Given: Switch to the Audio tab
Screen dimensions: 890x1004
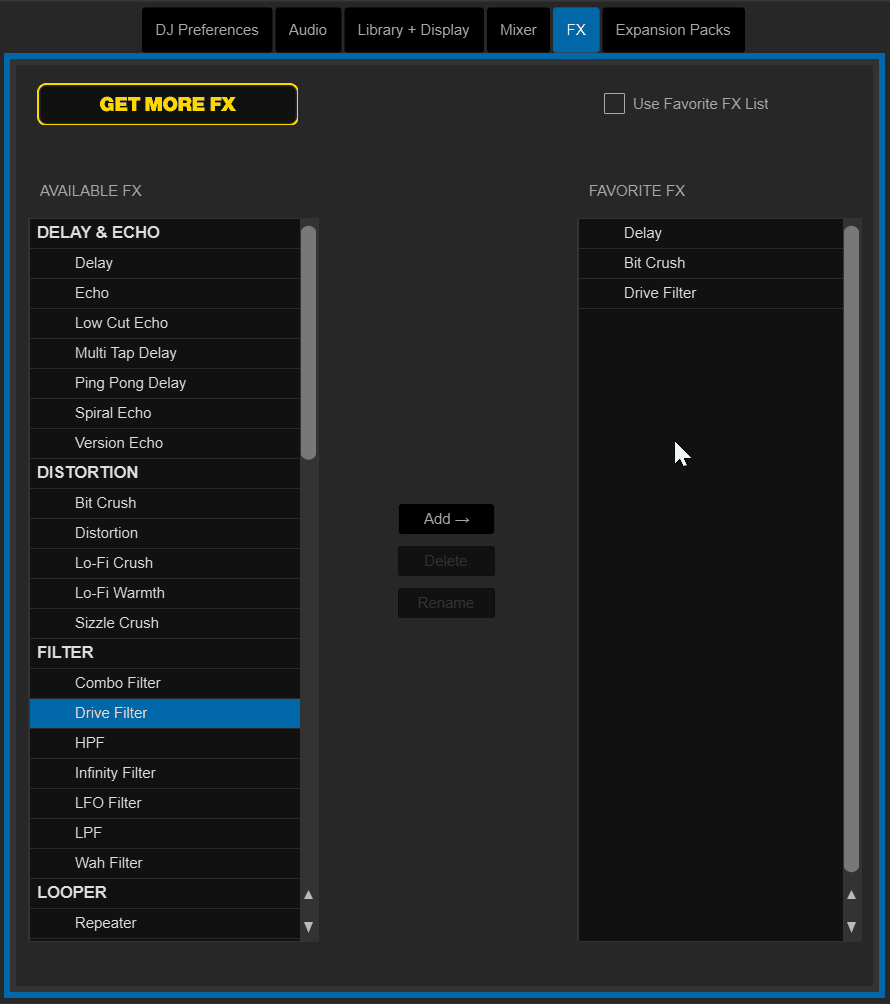Looking at the screenshot, I should point(307,30).
